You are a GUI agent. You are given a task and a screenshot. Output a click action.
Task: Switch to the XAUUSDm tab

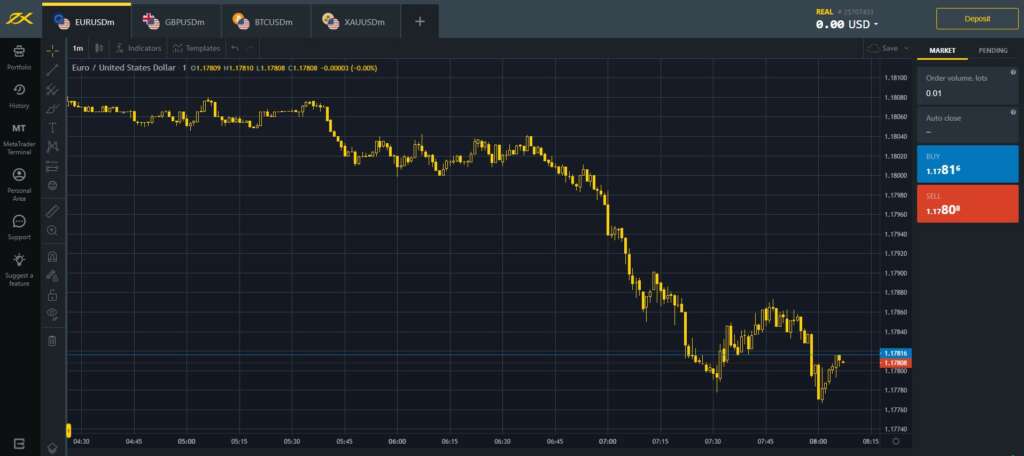356,22
